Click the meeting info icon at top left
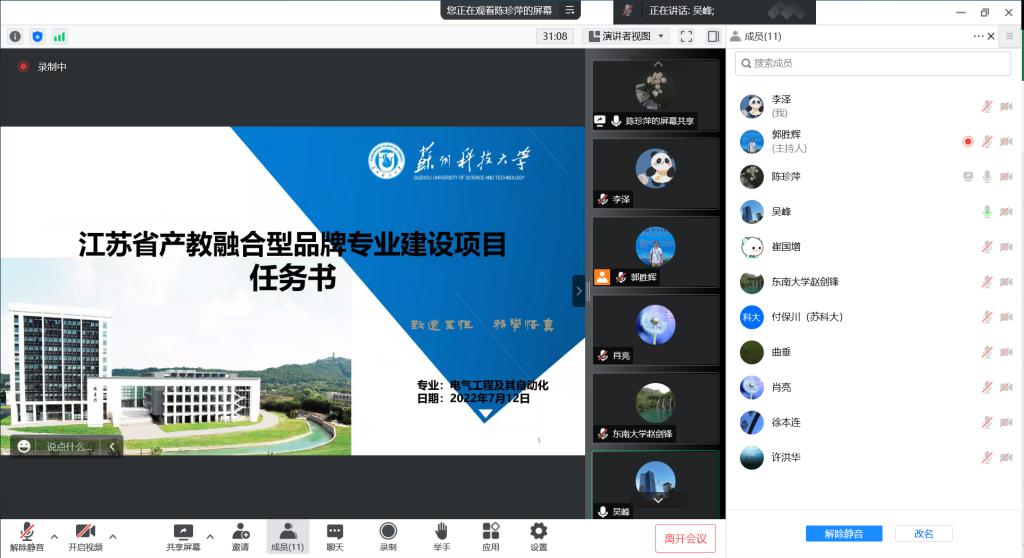 click(15, 36)
